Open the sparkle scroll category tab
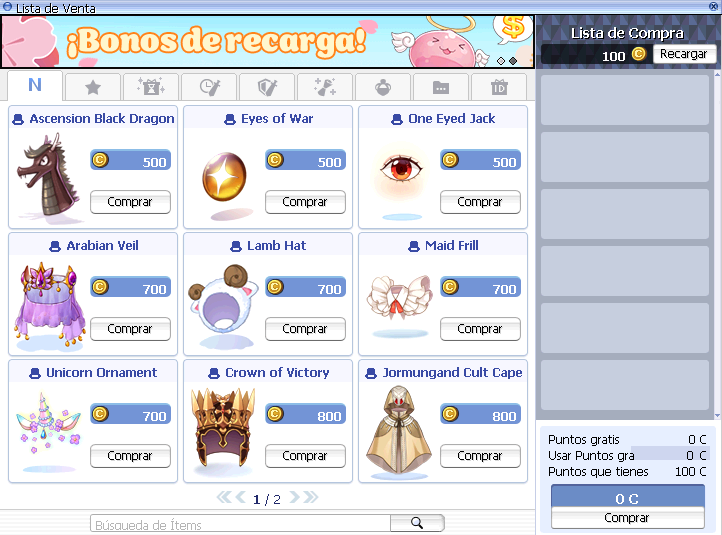 tap(325, 87)
